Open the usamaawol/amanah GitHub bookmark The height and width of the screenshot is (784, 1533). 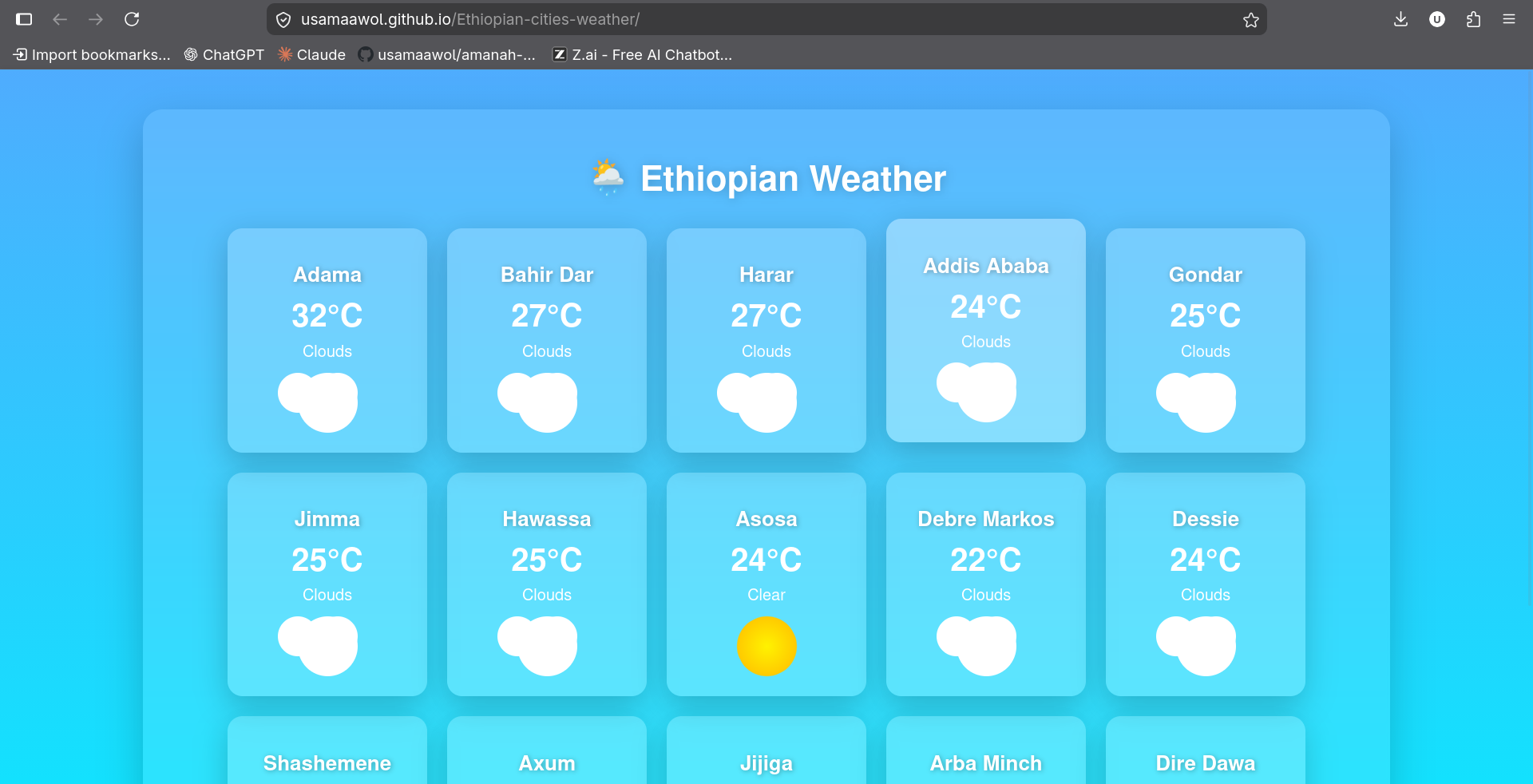click(x=446, y=54)
